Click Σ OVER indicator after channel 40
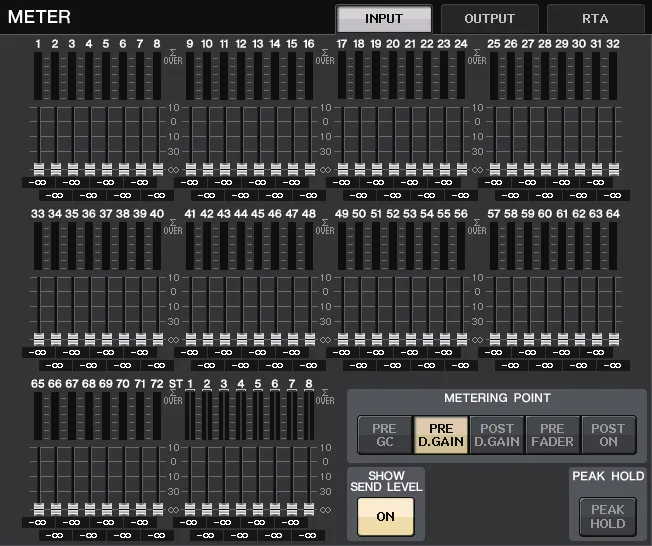 point(173,227)
